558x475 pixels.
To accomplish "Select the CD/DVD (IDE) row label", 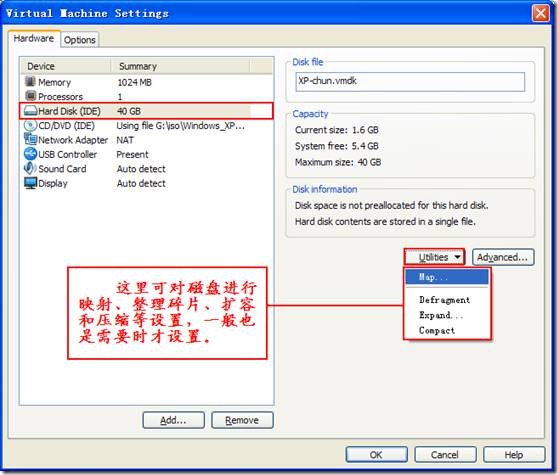I will click(66, 126).
